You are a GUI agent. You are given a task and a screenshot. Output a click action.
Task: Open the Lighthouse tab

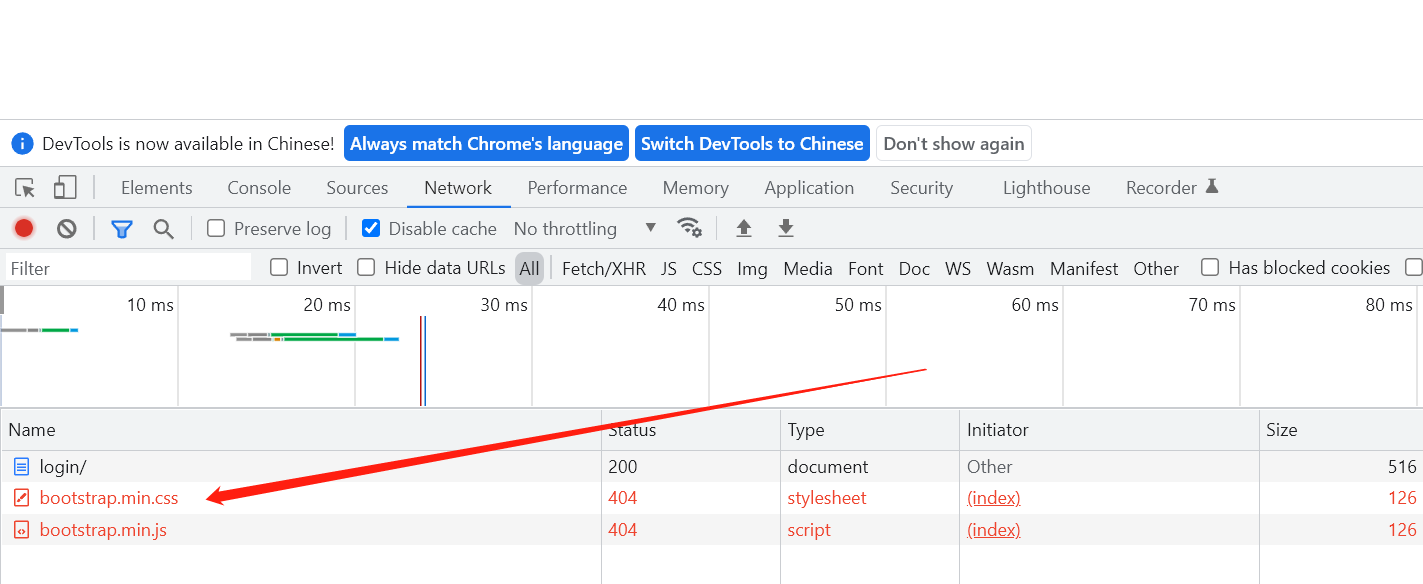pos(1047,188)
